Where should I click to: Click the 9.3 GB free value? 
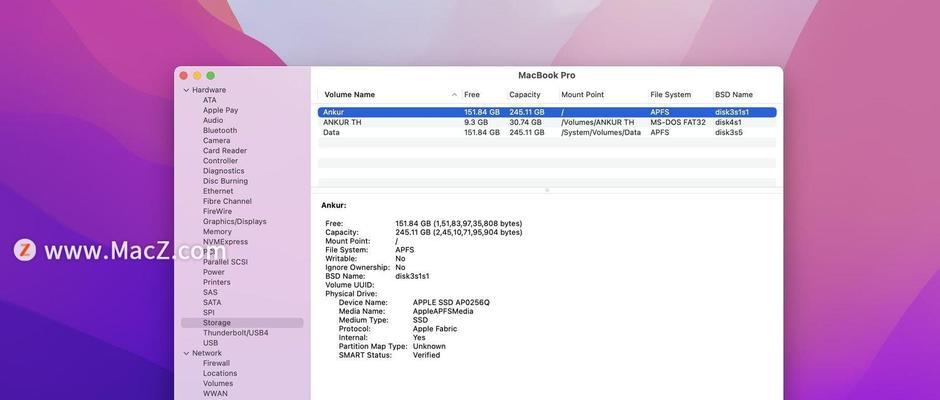[475, 122]
